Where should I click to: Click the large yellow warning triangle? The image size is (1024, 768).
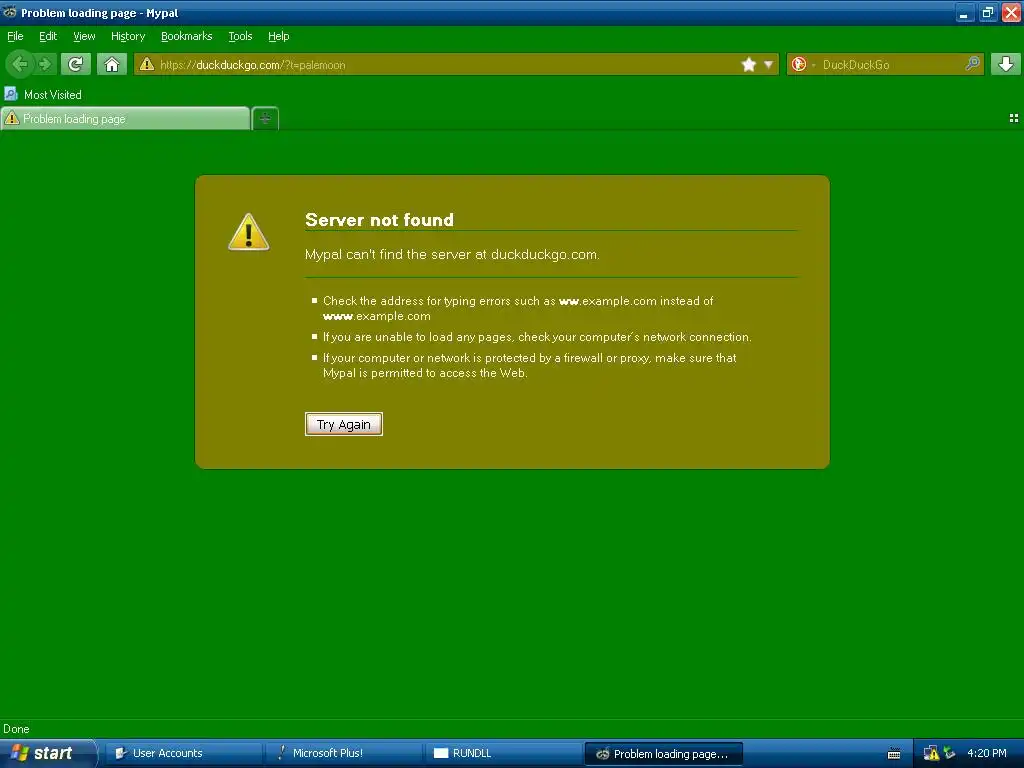point(248,232)
